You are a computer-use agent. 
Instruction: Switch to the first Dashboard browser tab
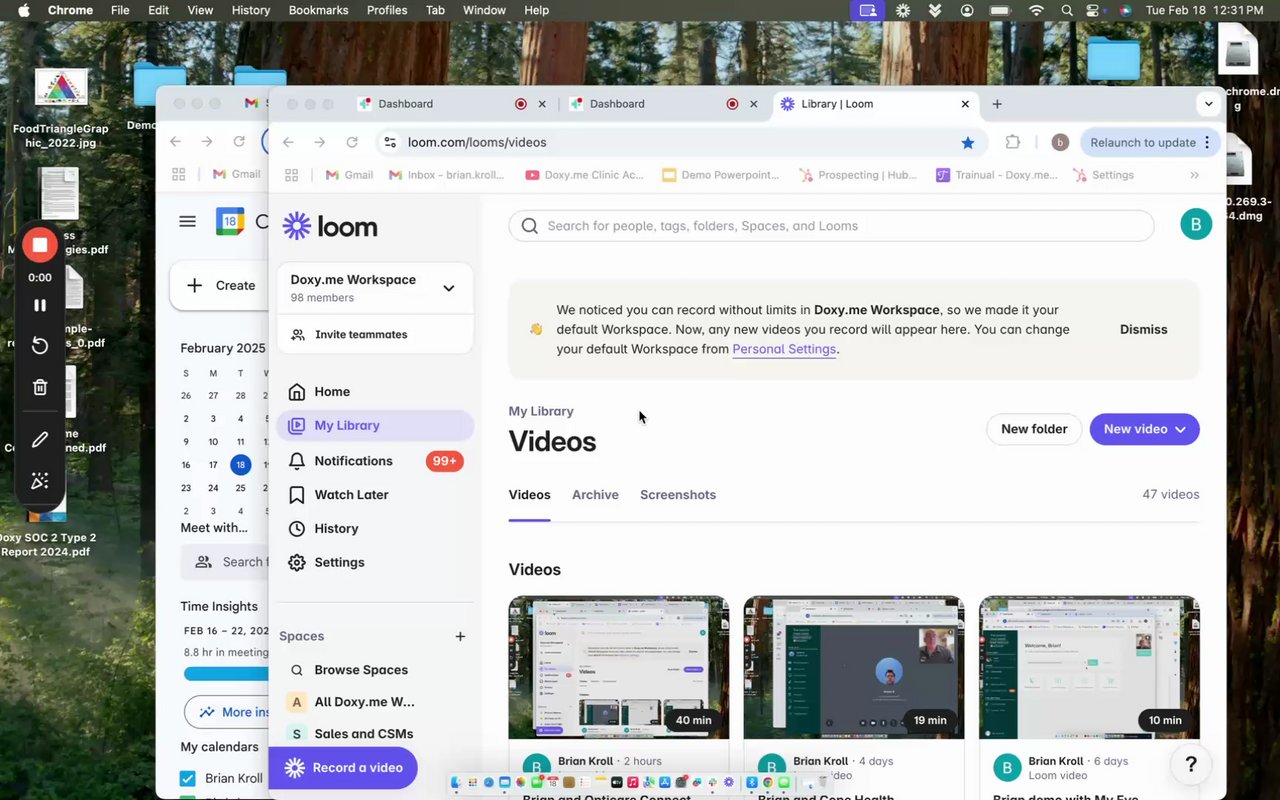tap(454, 104)
